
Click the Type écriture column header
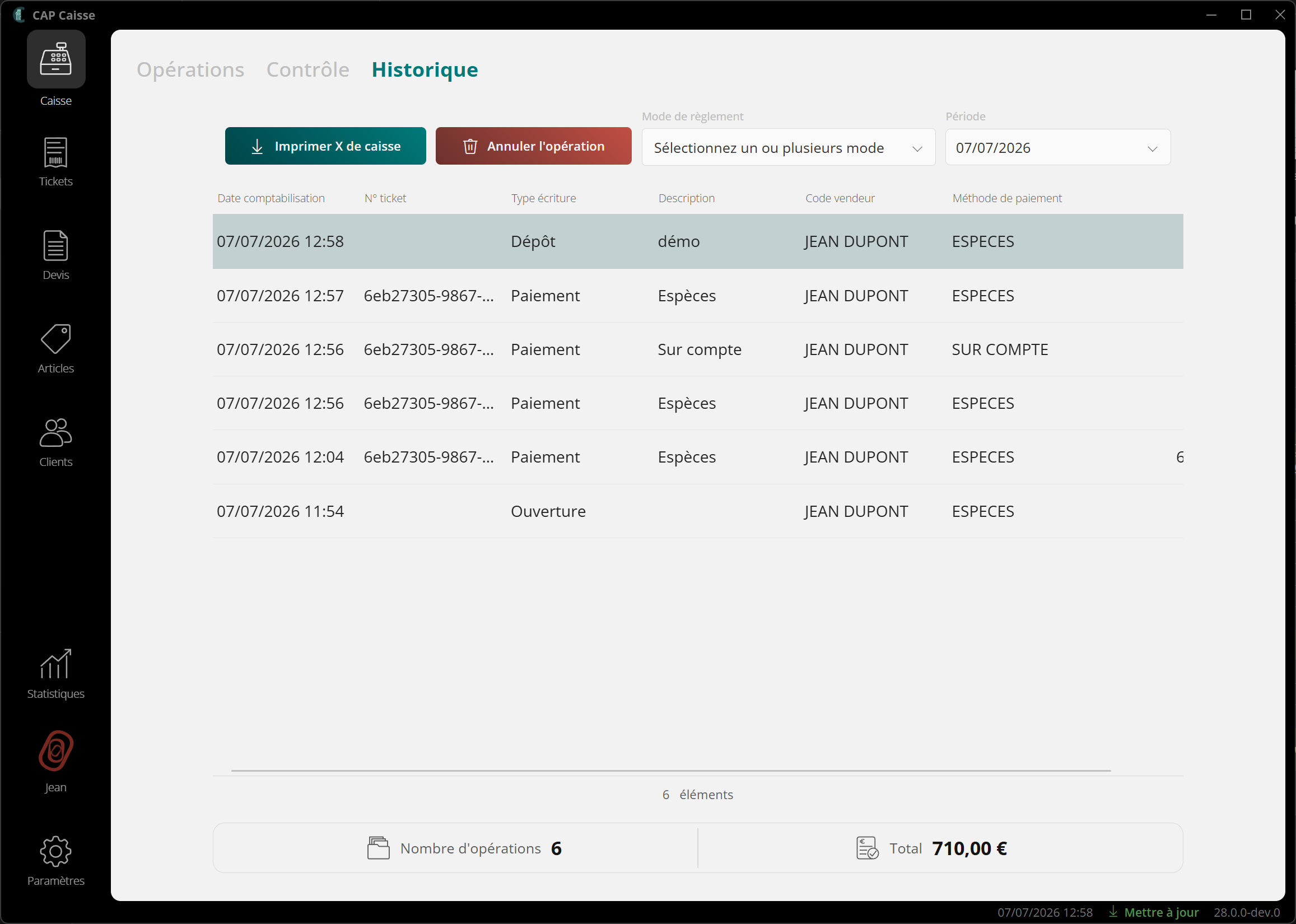(543, 198)
